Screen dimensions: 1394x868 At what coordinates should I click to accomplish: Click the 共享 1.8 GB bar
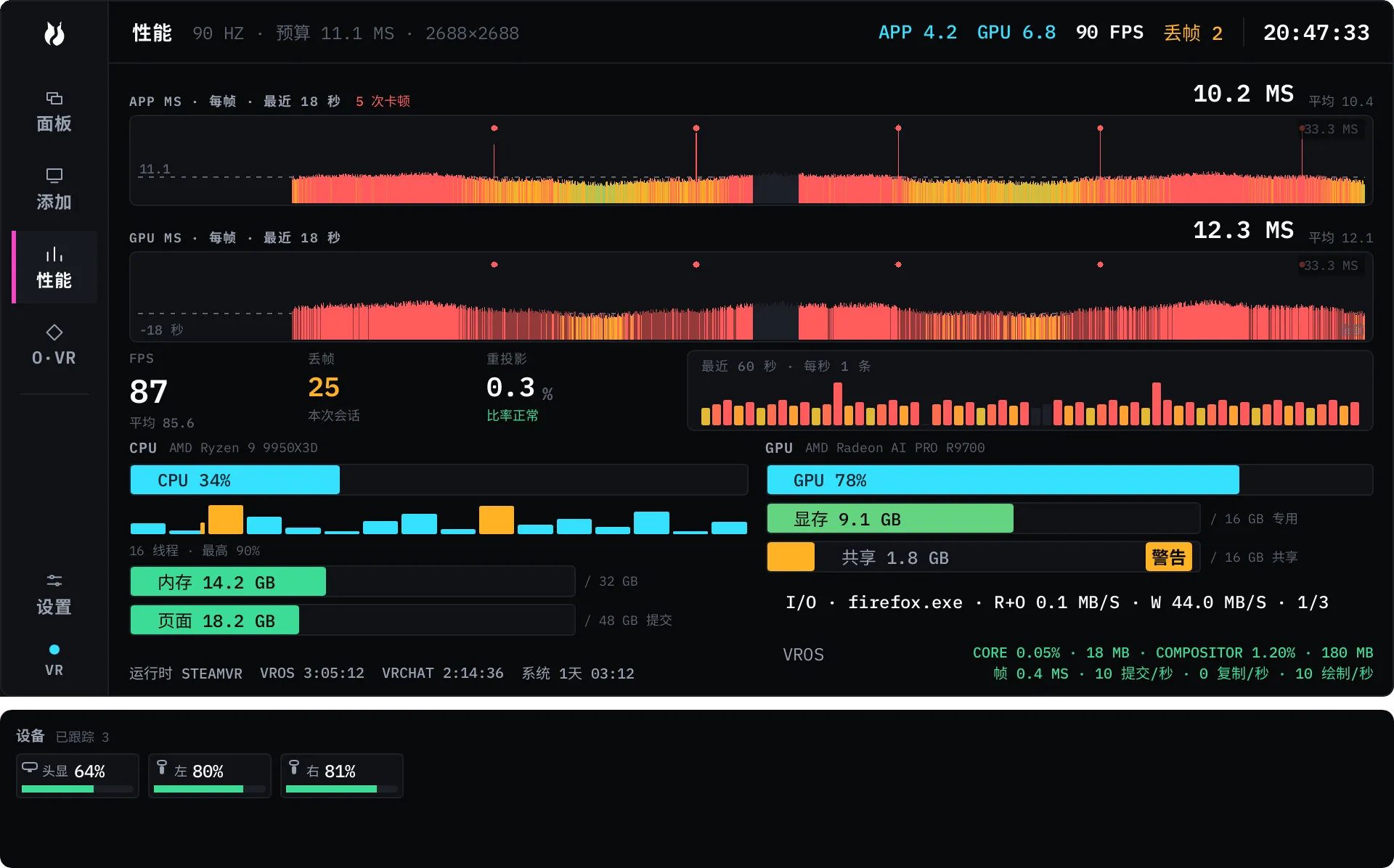[983, 557]
